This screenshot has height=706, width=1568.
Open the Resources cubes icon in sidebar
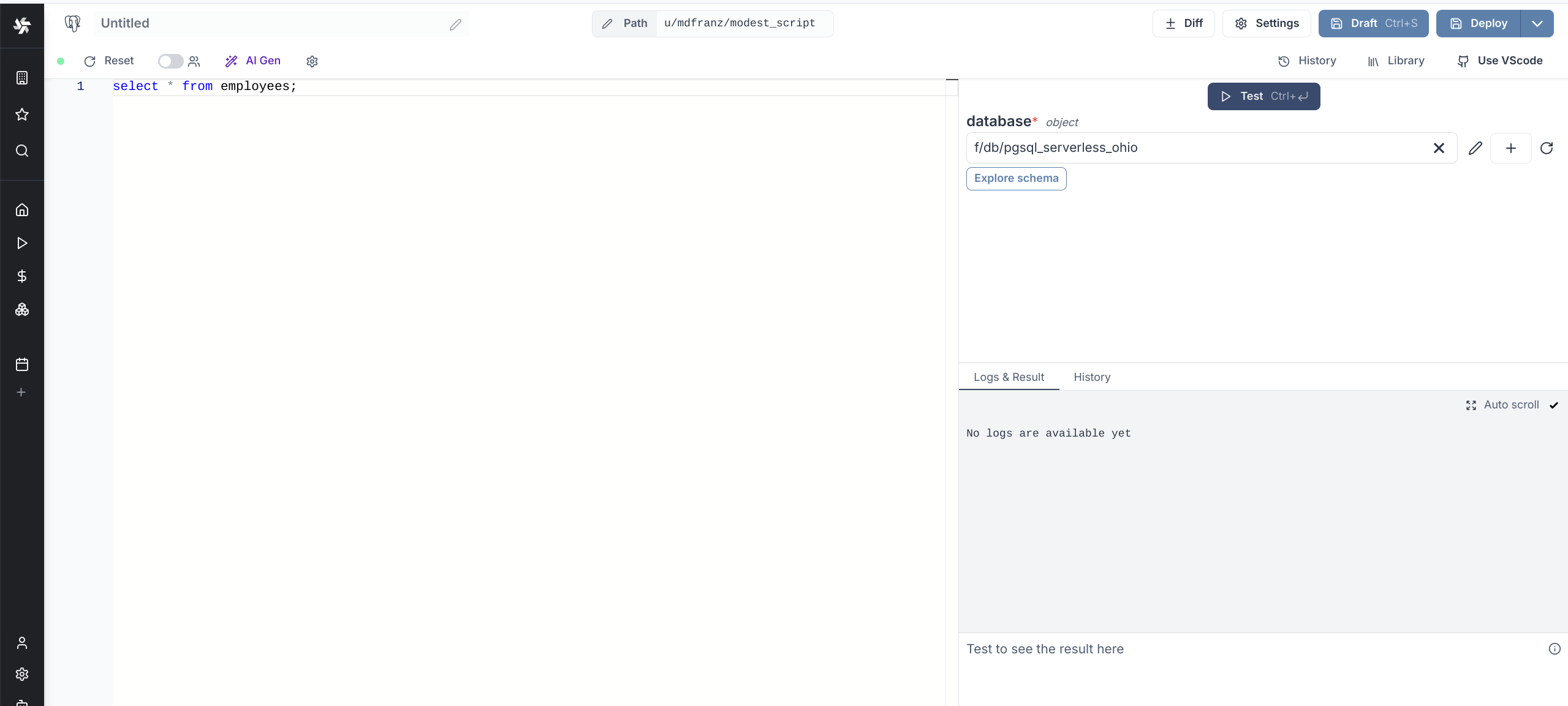[22, 310]
